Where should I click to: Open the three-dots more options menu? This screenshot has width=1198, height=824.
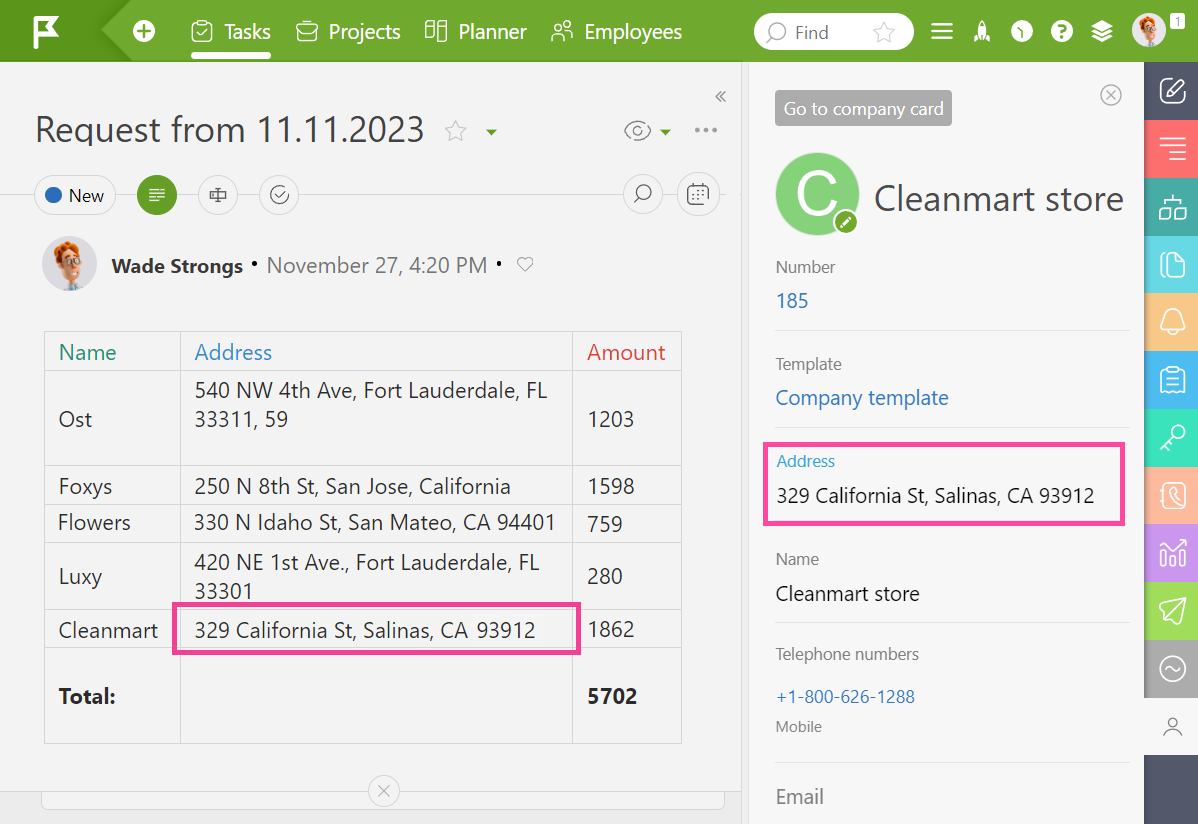pos(706,130)
